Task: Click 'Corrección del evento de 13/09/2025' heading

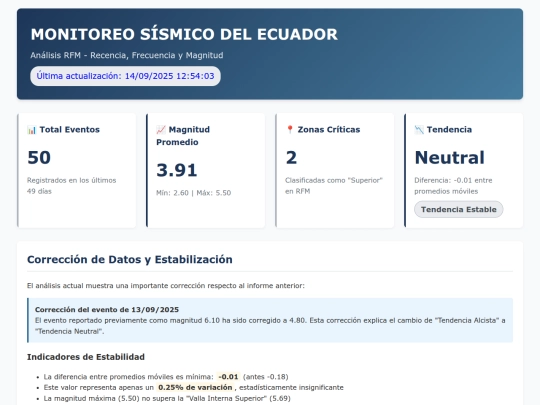Action: tap(107, 310)
